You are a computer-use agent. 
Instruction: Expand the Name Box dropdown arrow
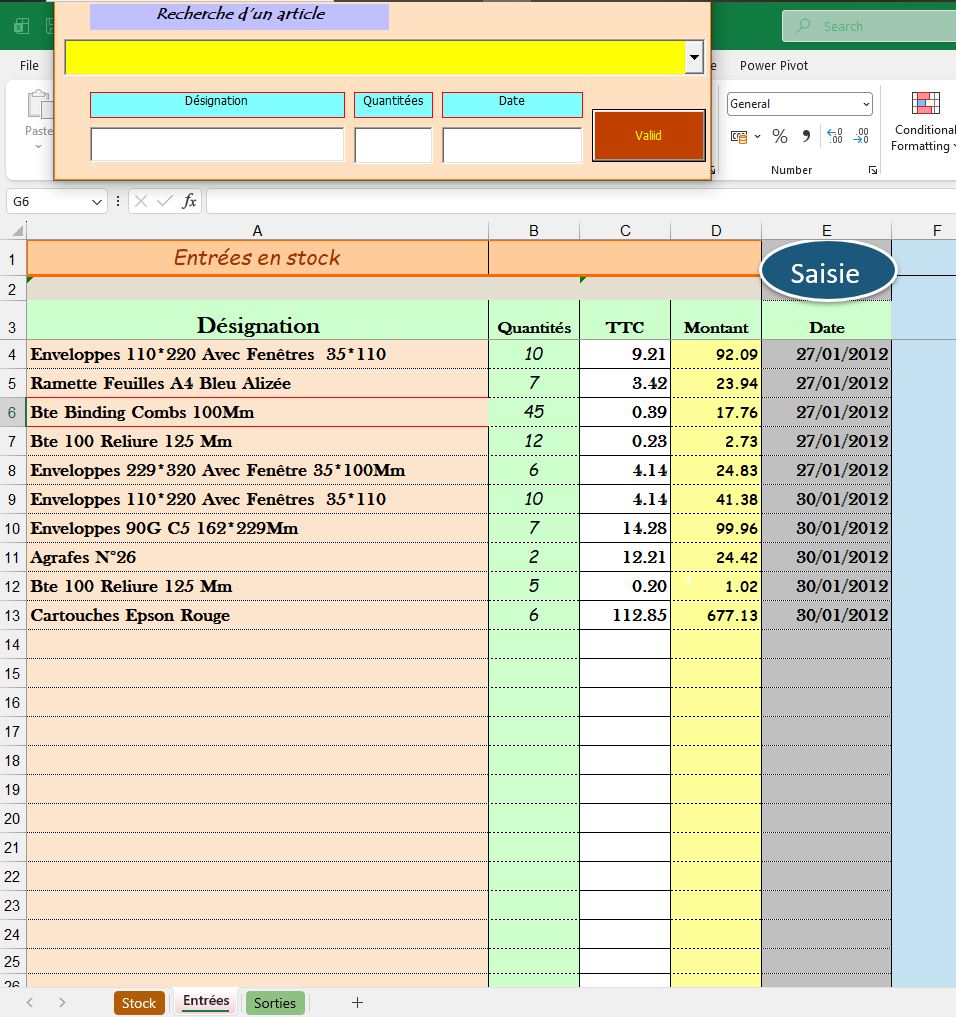click(97, 202)
